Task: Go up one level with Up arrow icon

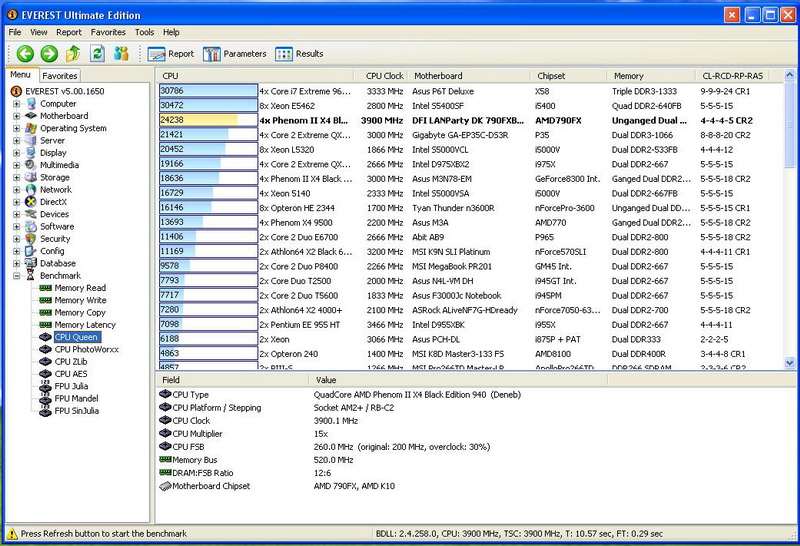Action: coord(73,53)
